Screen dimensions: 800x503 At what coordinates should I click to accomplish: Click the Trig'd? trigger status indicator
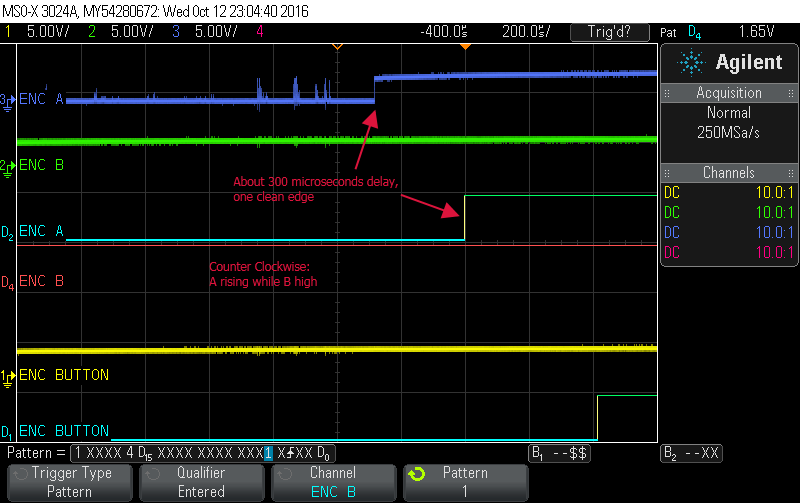(608, 31)
